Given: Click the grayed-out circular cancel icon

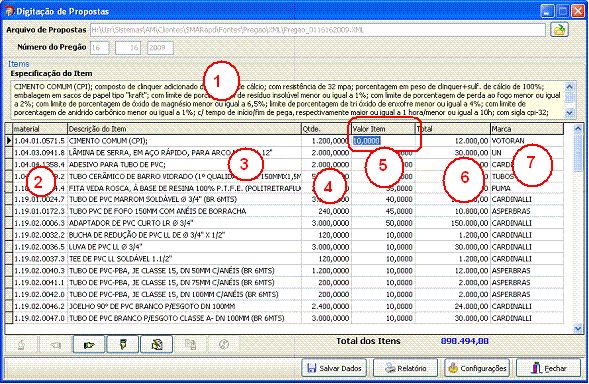Looking at the screenshot, I should click(224, 344).
